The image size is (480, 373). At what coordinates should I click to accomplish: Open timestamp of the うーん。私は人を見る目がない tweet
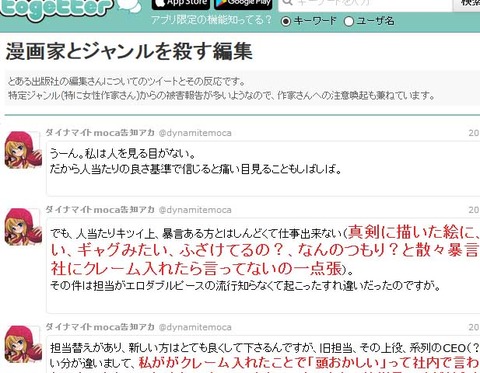click(x=474, y=133)
